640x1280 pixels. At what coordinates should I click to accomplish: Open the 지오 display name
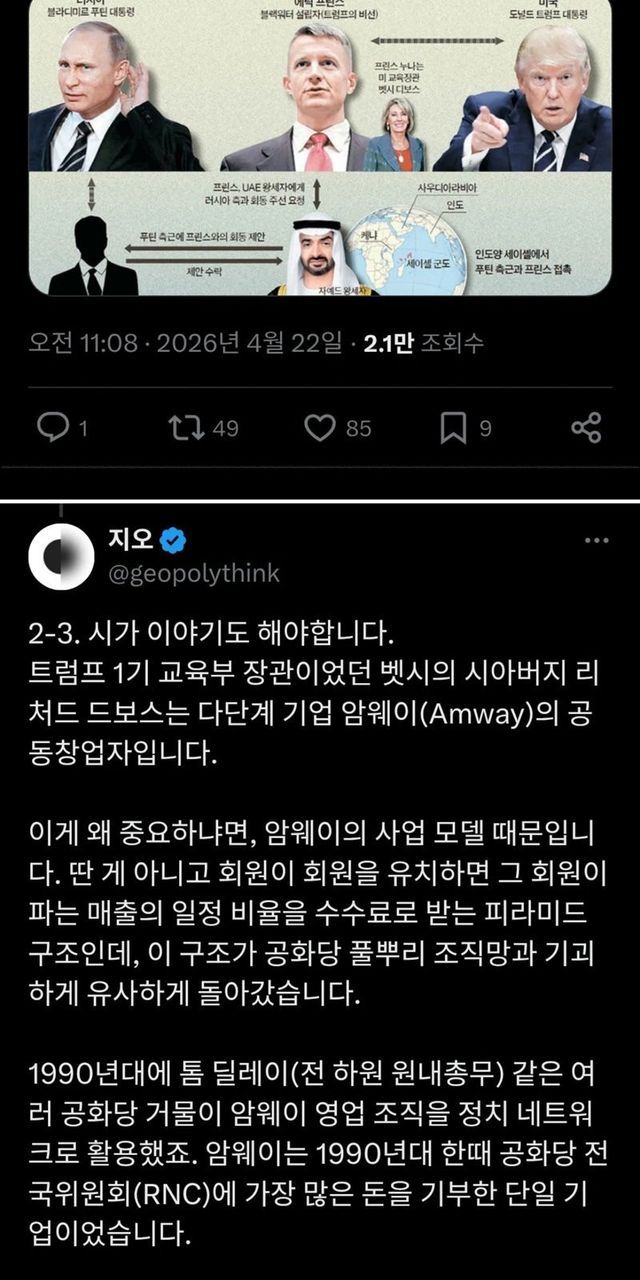point(131,541)
